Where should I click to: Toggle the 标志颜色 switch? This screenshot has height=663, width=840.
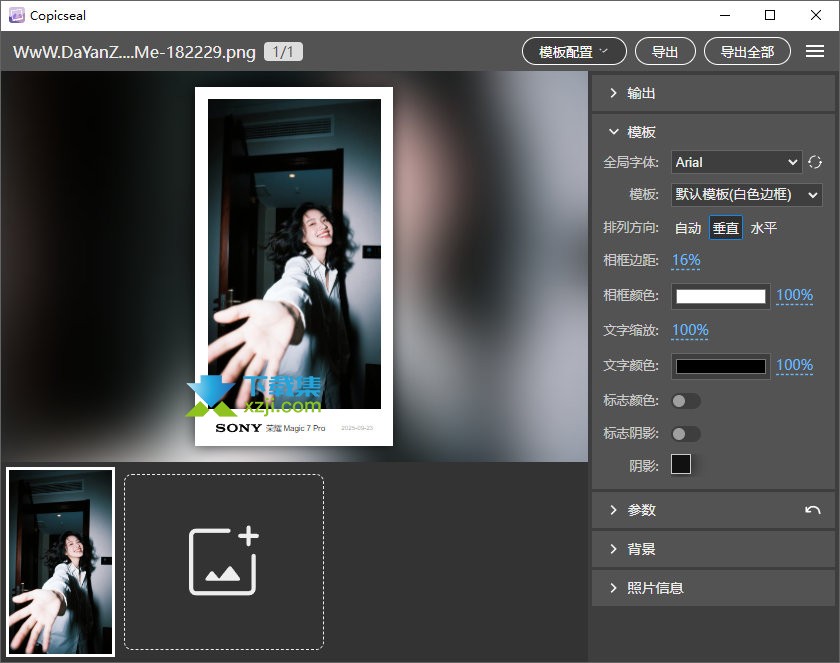point(686,401)
